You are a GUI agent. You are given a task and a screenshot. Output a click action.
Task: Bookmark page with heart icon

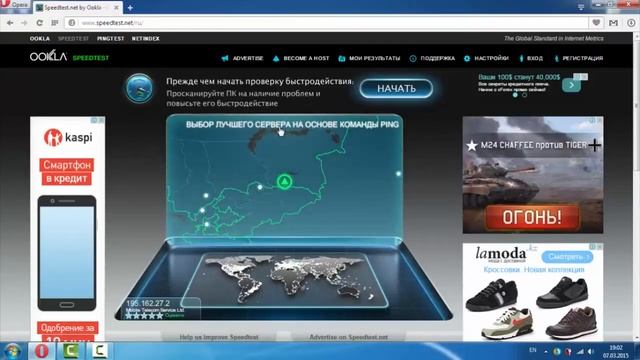596,23
